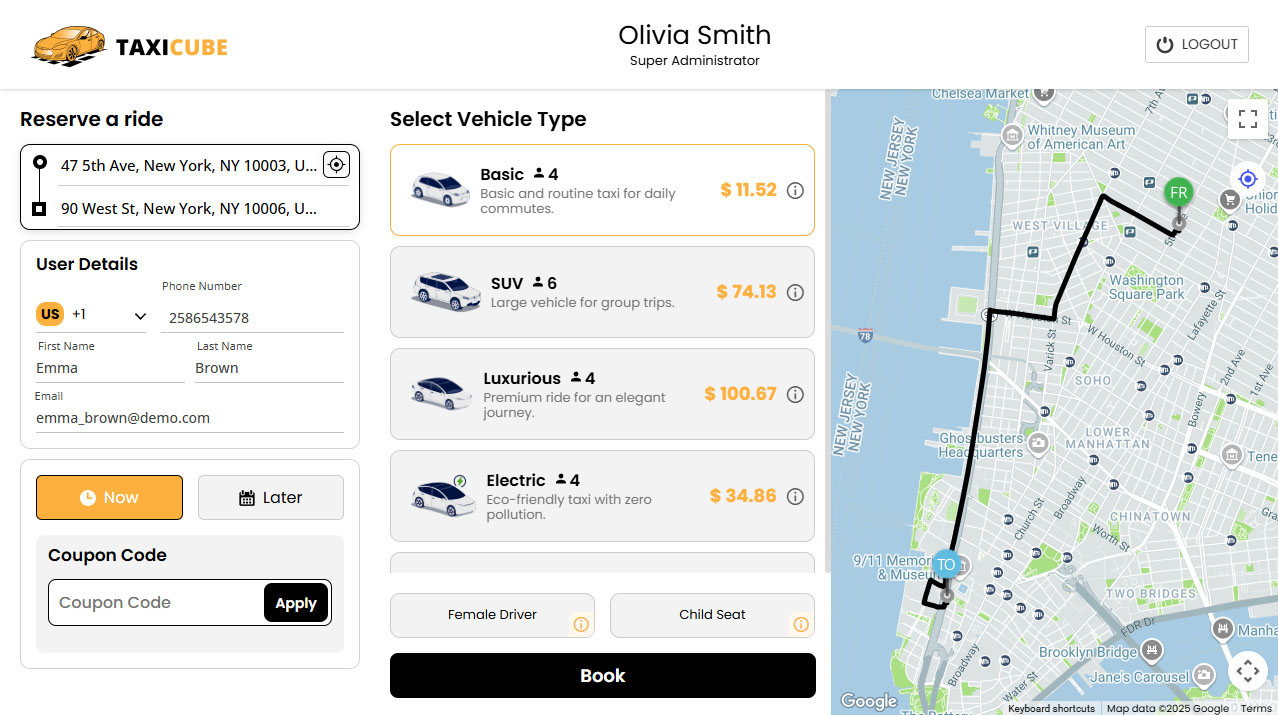Choose the Later schedule option
The width and height of the screenshot is (1278, 715).
tap(271, 497)
